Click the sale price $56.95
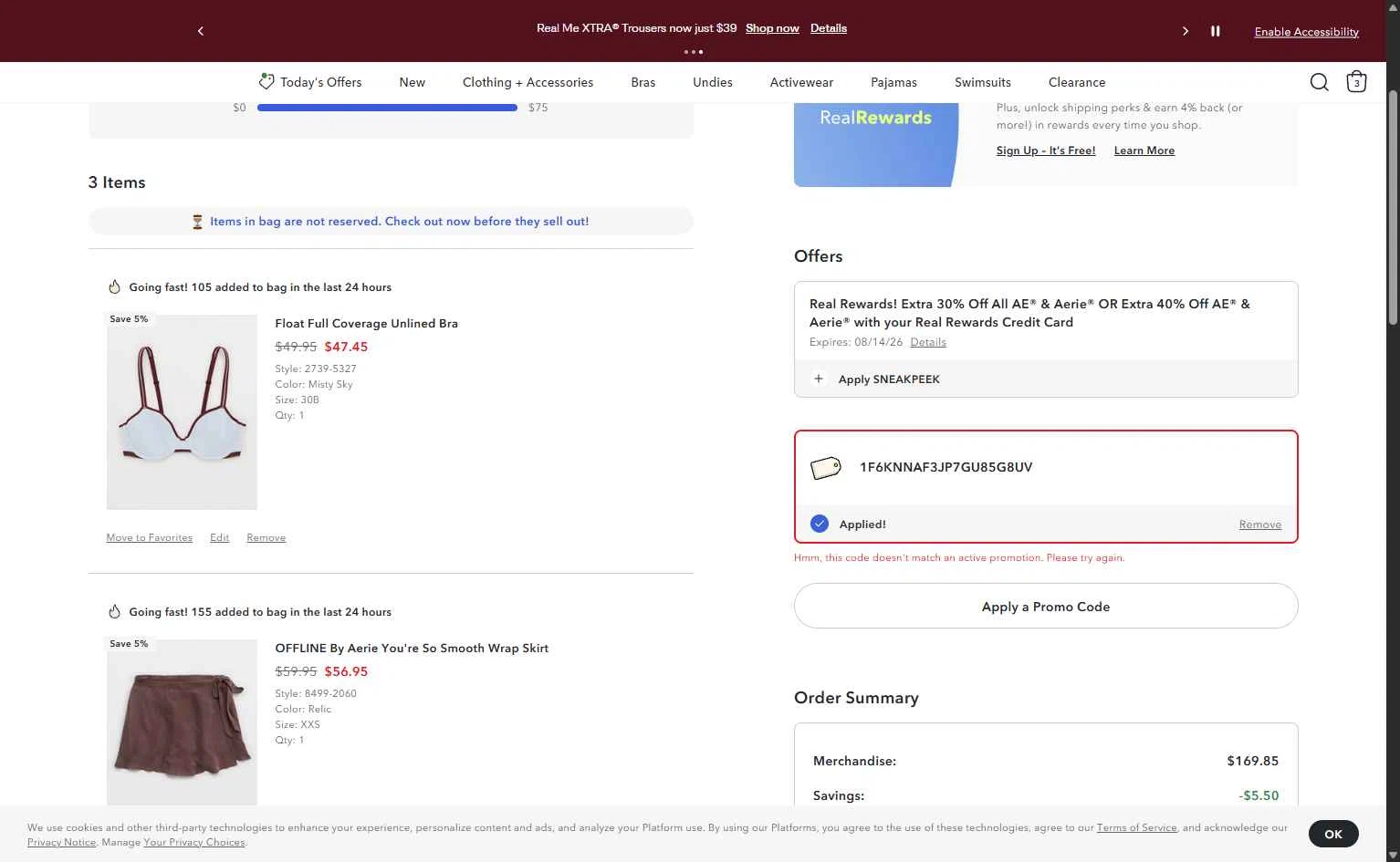 click(346, 671)
